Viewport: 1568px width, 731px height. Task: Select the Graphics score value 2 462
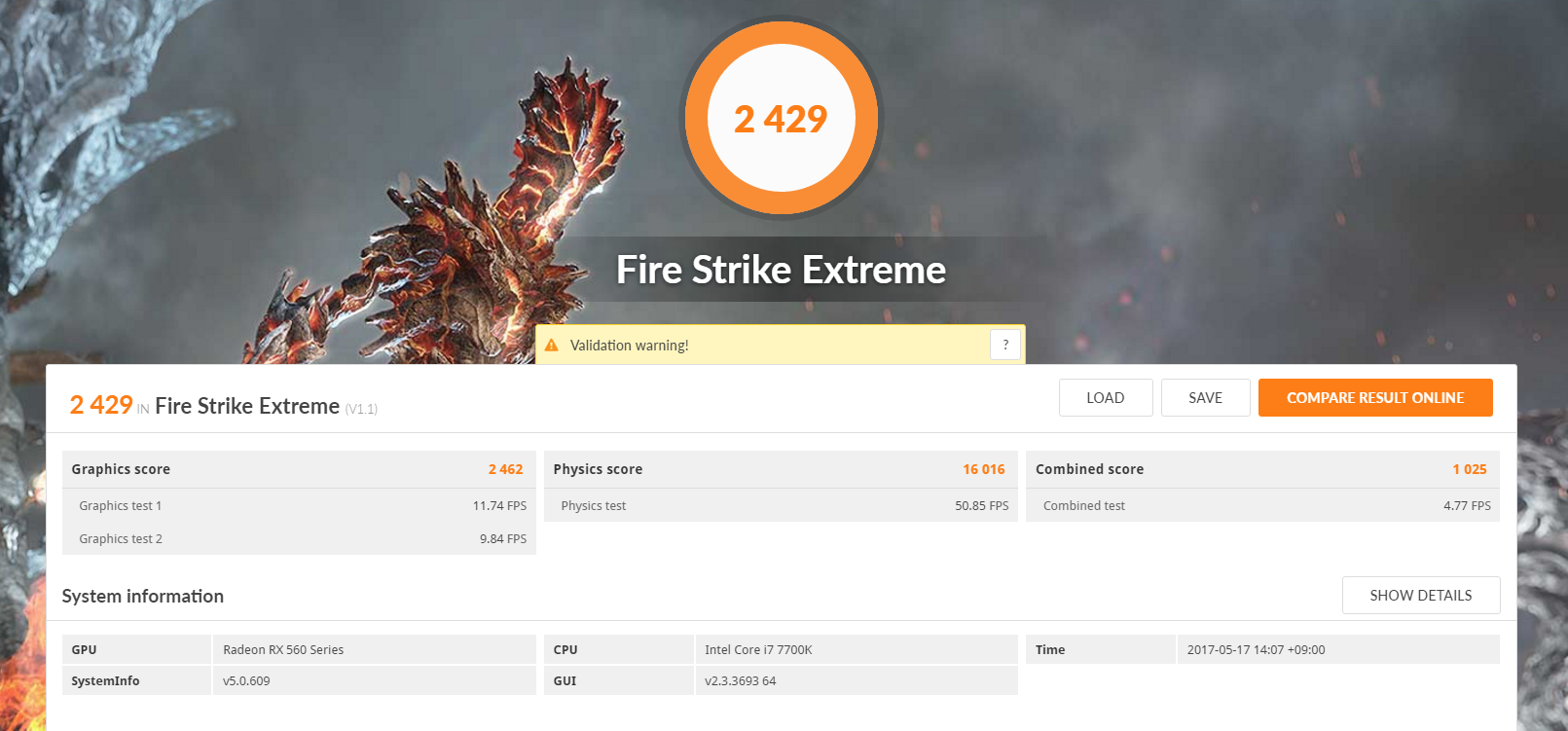(x=505, y=469)
